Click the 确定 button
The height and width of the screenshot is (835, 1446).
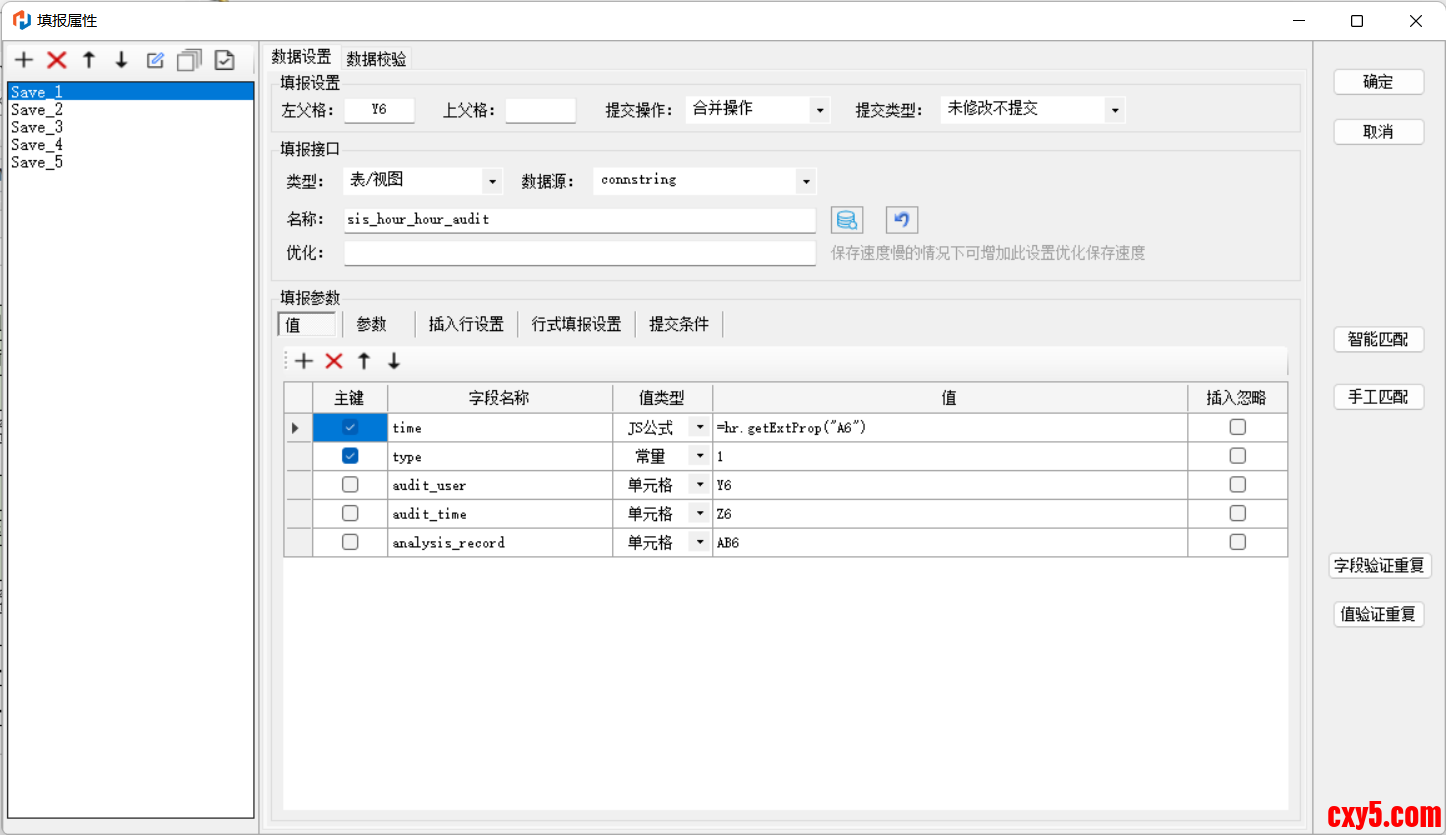(1378, 82)
